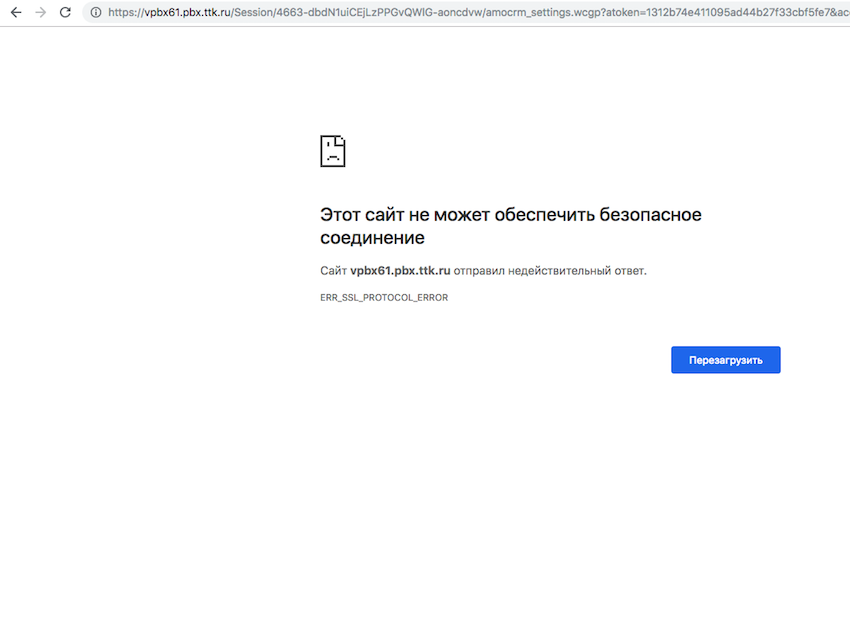Click the heading word 'соединение'
The image size is (850, 630).
pyautogui.click(x=372, y=238)
